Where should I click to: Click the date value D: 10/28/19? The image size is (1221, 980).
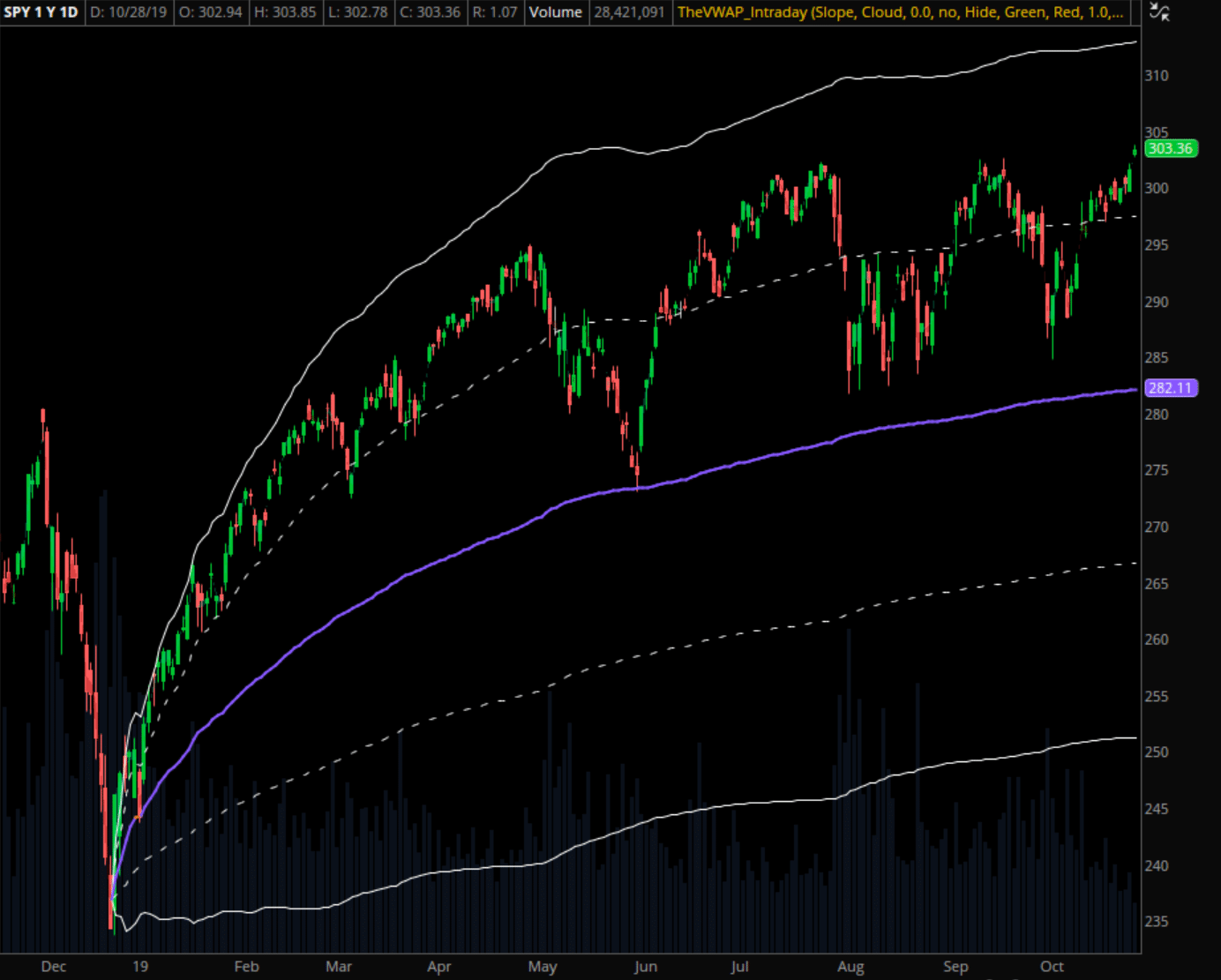click(129, 12)
